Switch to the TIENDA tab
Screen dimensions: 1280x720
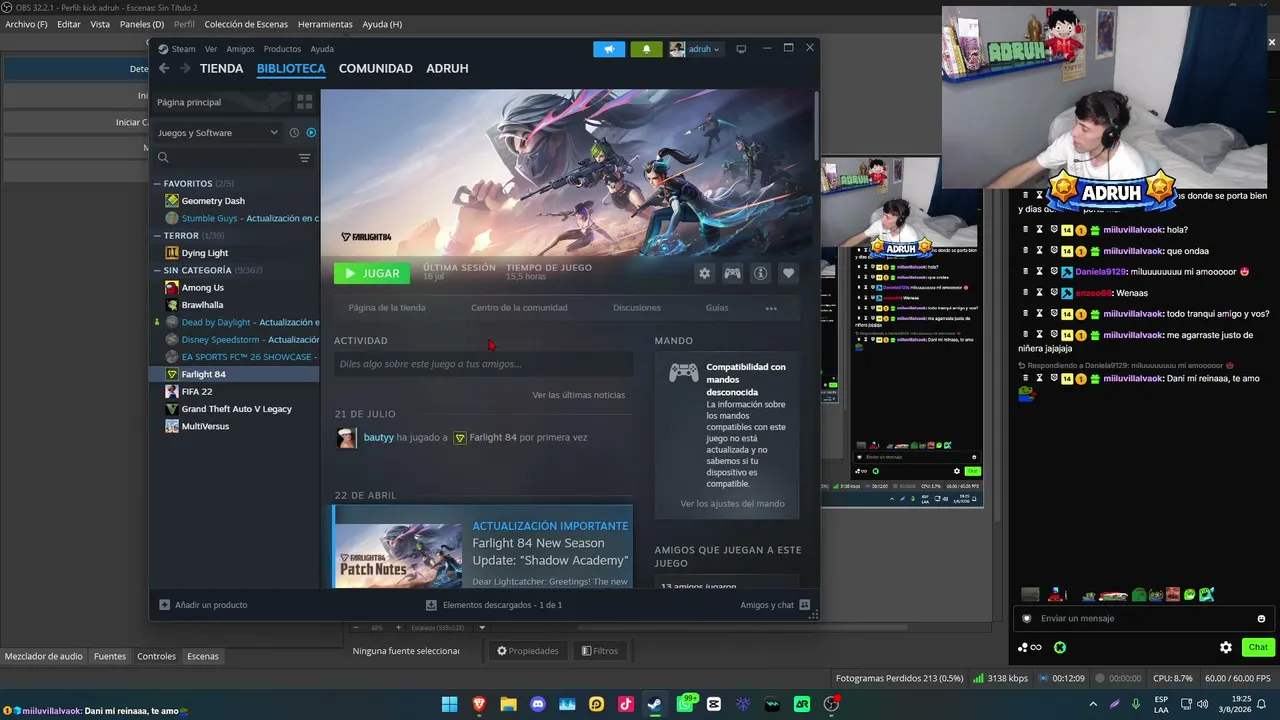coord(221,68)
